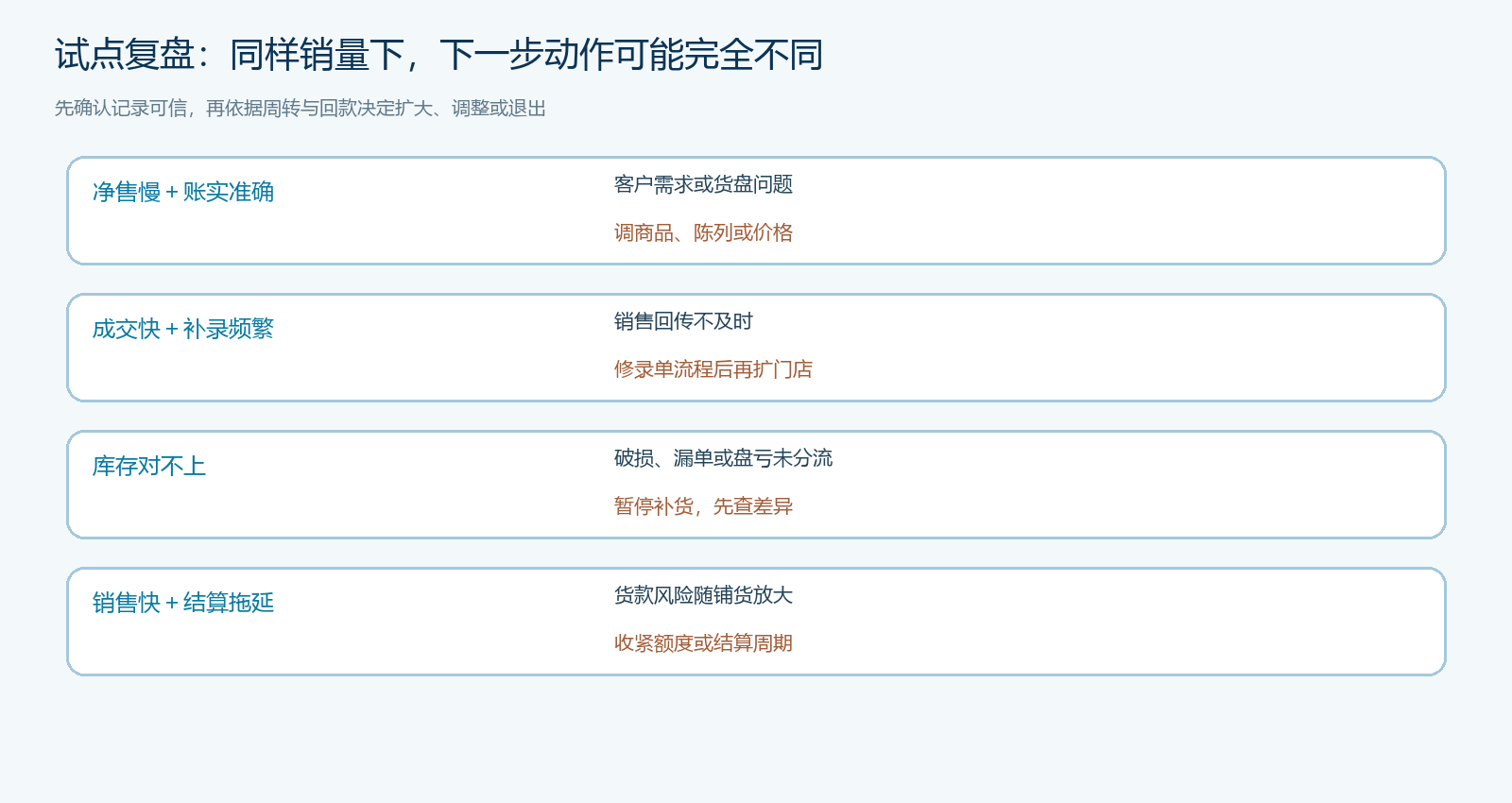This screenshot has width=1512, height=803.
Task: Click the phrase 下一步动作可能完全不同 in title
Action: pyautogui.click(x=631, y=55)
